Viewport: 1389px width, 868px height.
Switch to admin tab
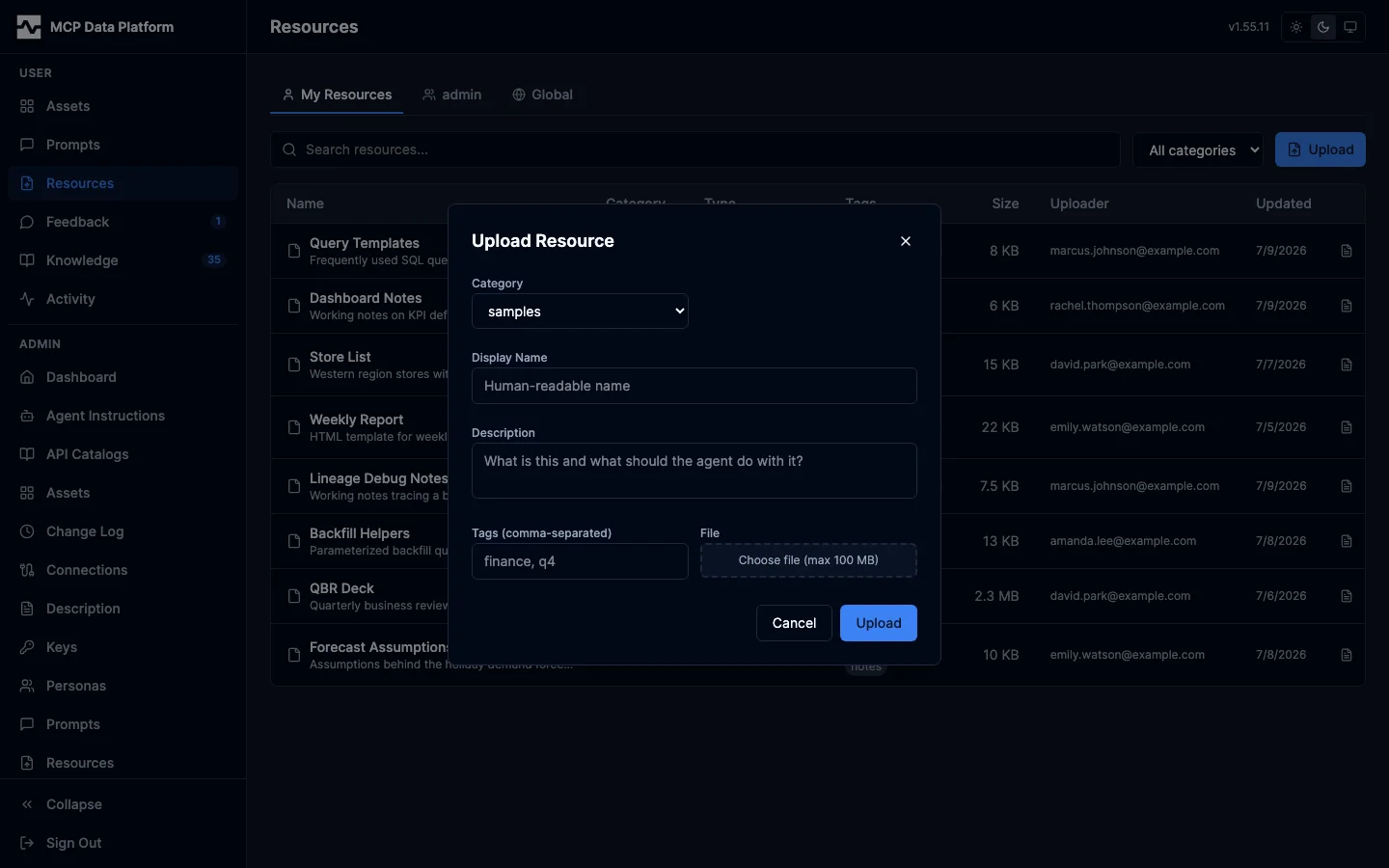pos(452,95)
